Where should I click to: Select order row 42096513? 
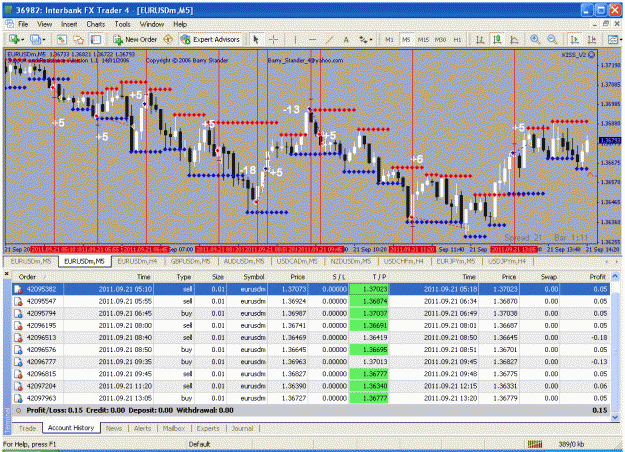pyautogui.click(x=311, y=338)
